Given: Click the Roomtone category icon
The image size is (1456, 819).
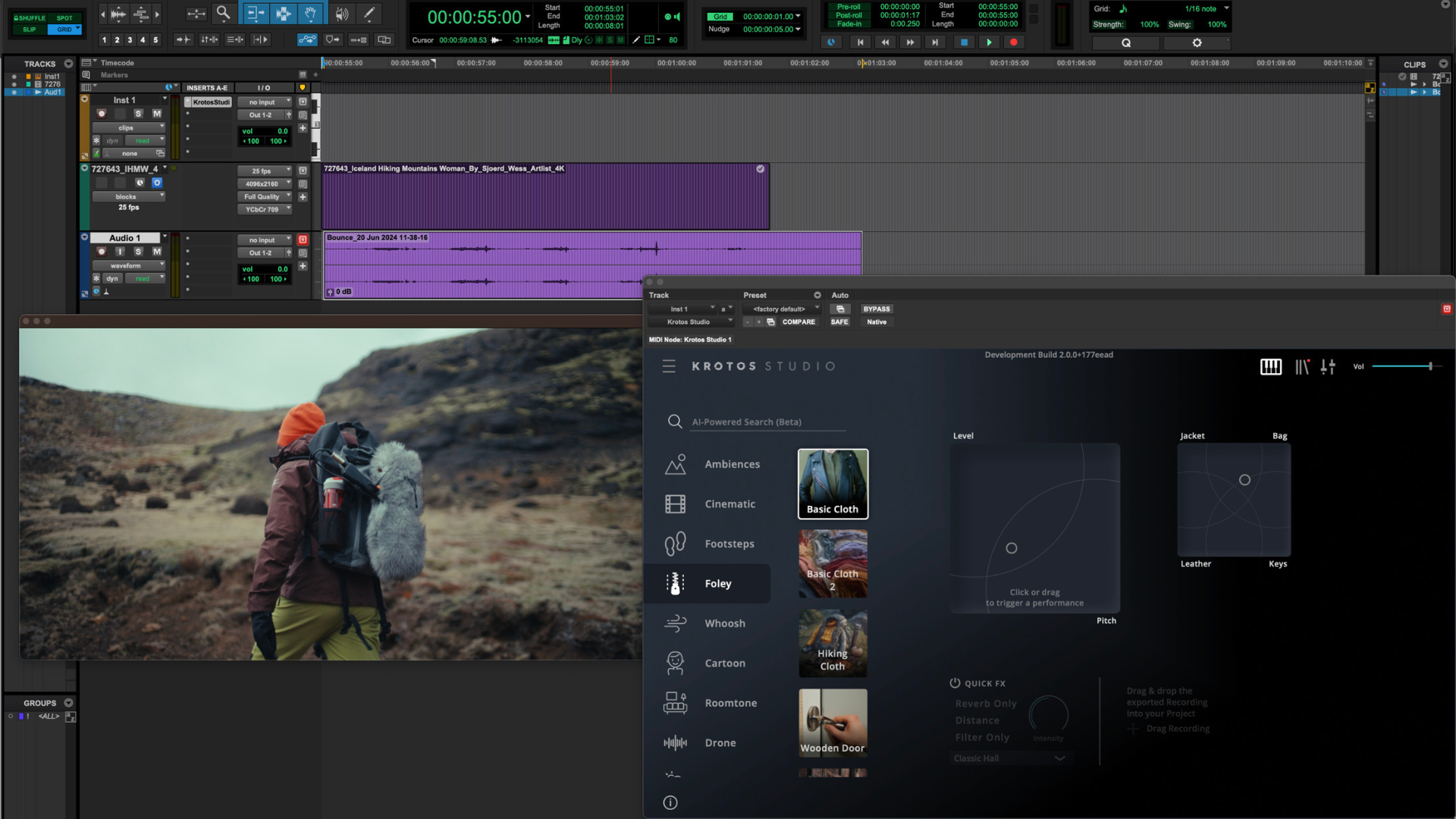Looking at the screenshot, I should (x=675, y=702).
